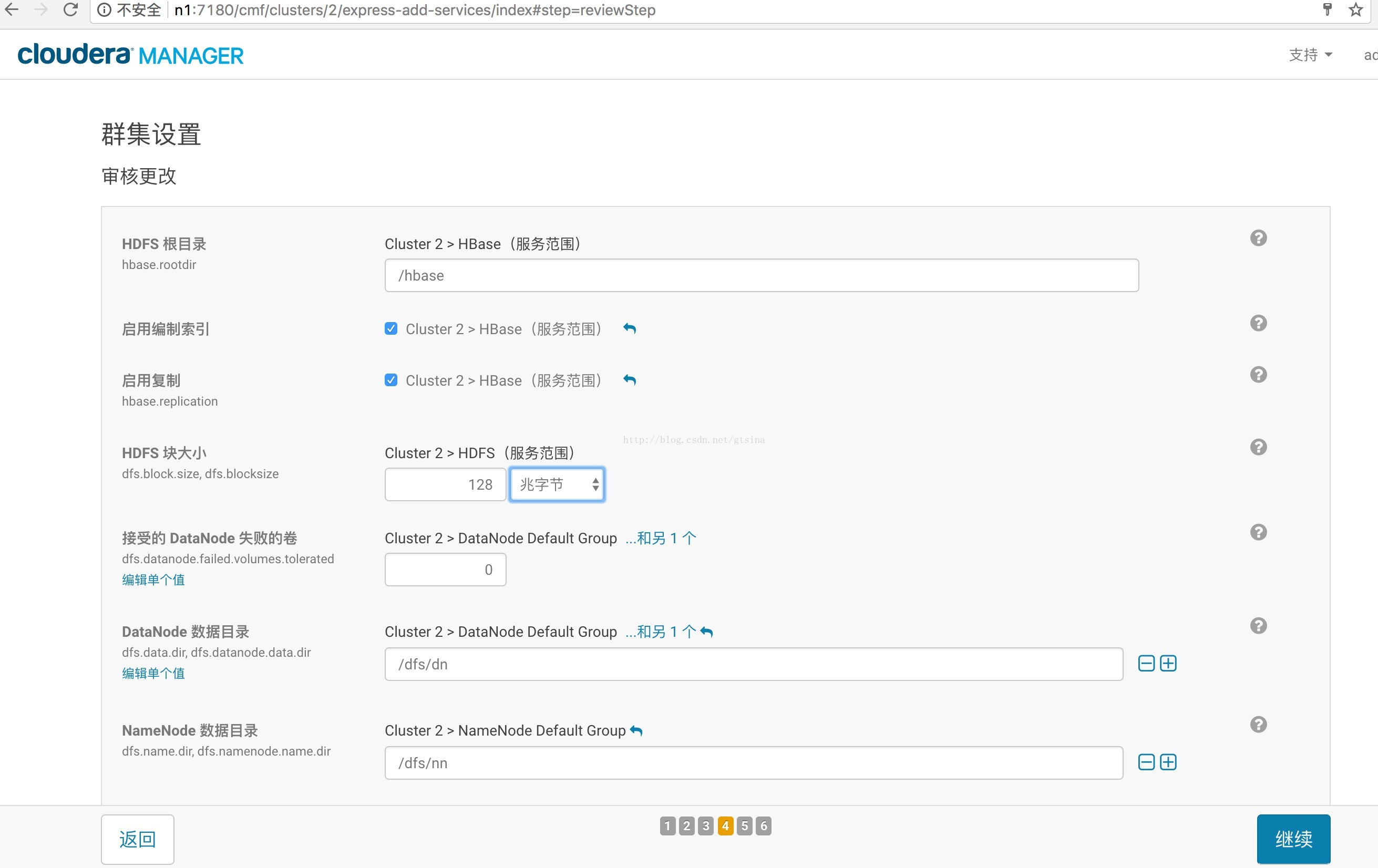Click the browser address bar URL
Image resolution: width=1378 pixels, height=868 pixels.
click(x=415, y=10)
